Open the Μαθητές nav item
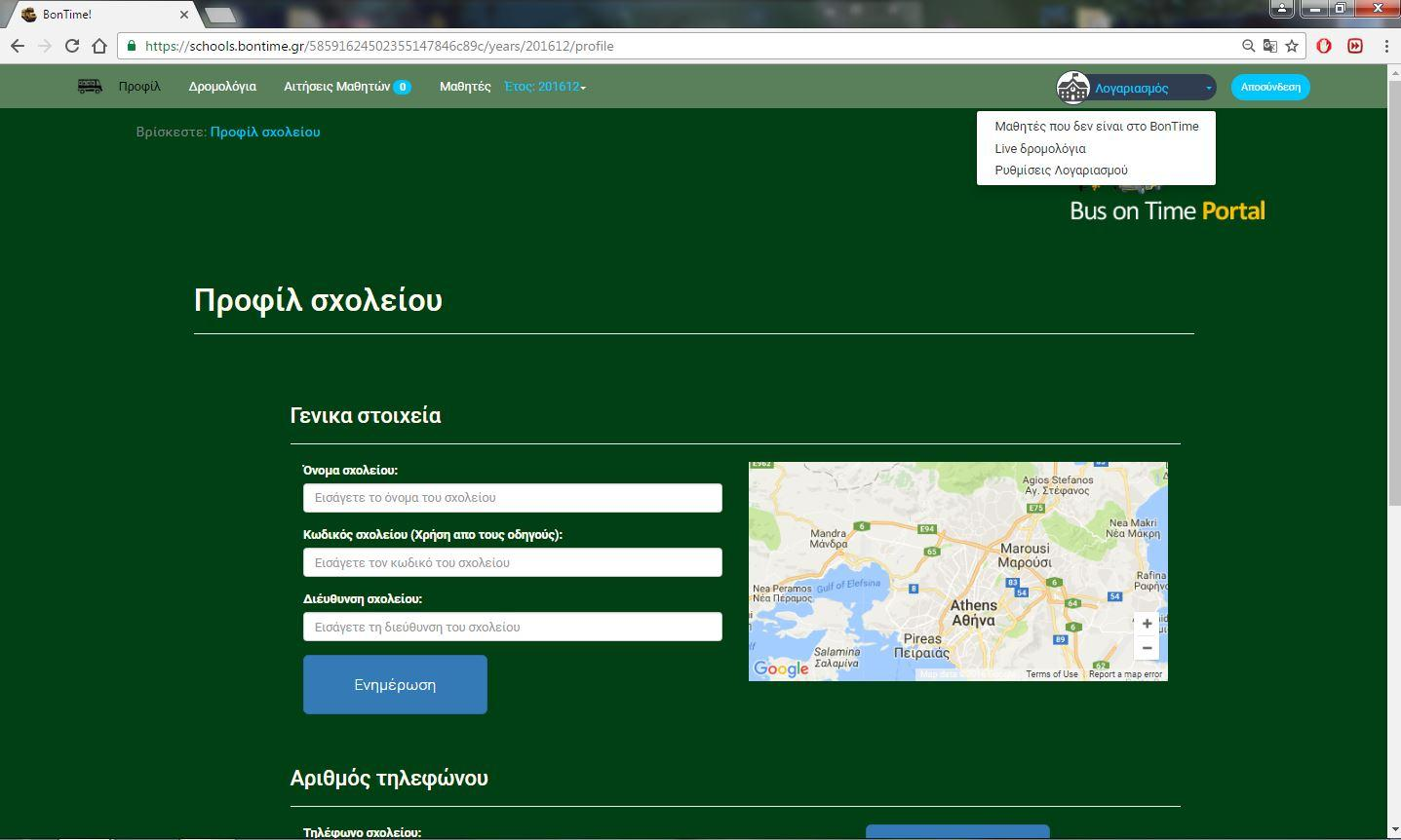The image size is (1401, 840). pyautogui.click(x=465, y=87)
